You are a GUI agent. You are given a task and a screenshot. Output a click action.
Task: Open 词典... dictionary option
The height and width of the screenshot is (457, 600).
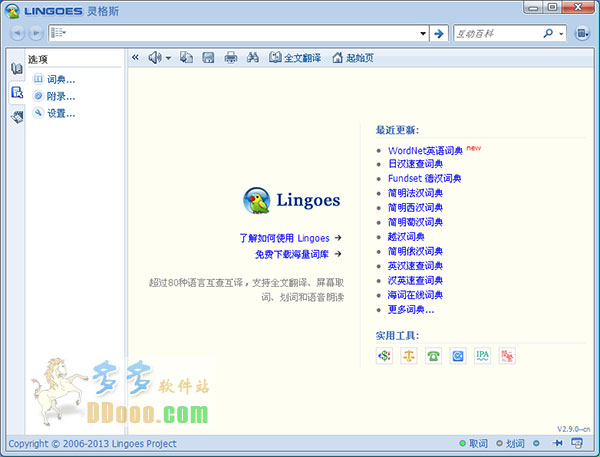click(54, 79)
